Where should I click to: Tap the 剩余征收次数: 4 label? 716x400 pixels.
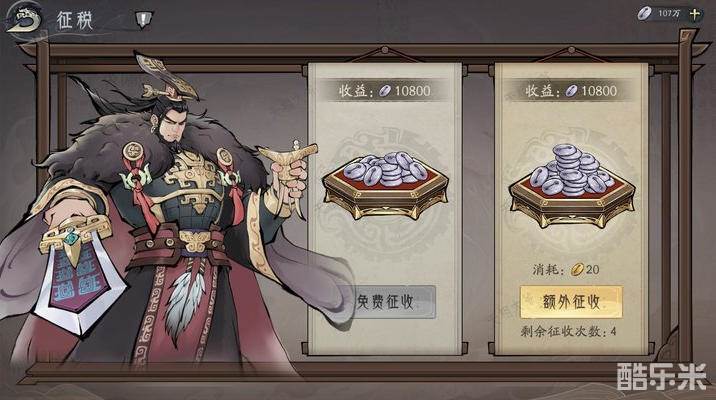(x=569, y=332)
